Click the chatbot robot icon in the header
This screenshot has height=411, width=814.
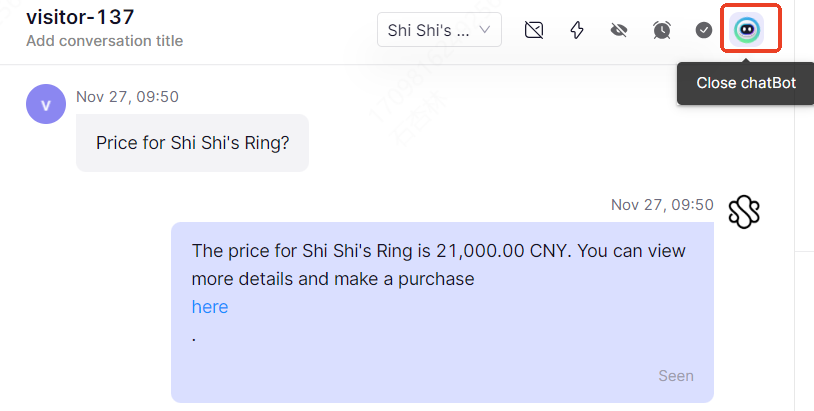[747, 30]
